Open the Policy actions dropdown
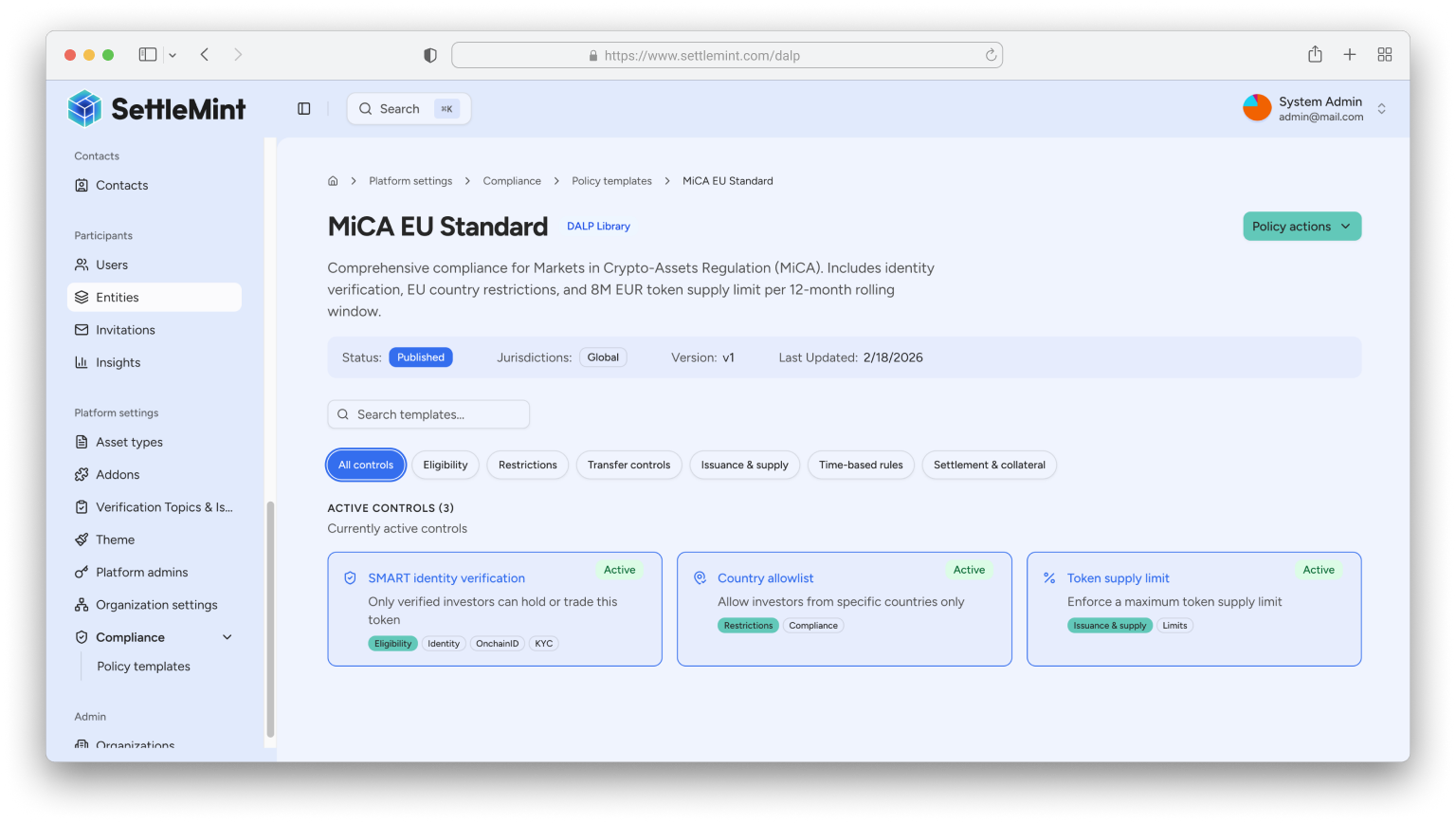1456x823 pixels. [x=1301, y=227]
